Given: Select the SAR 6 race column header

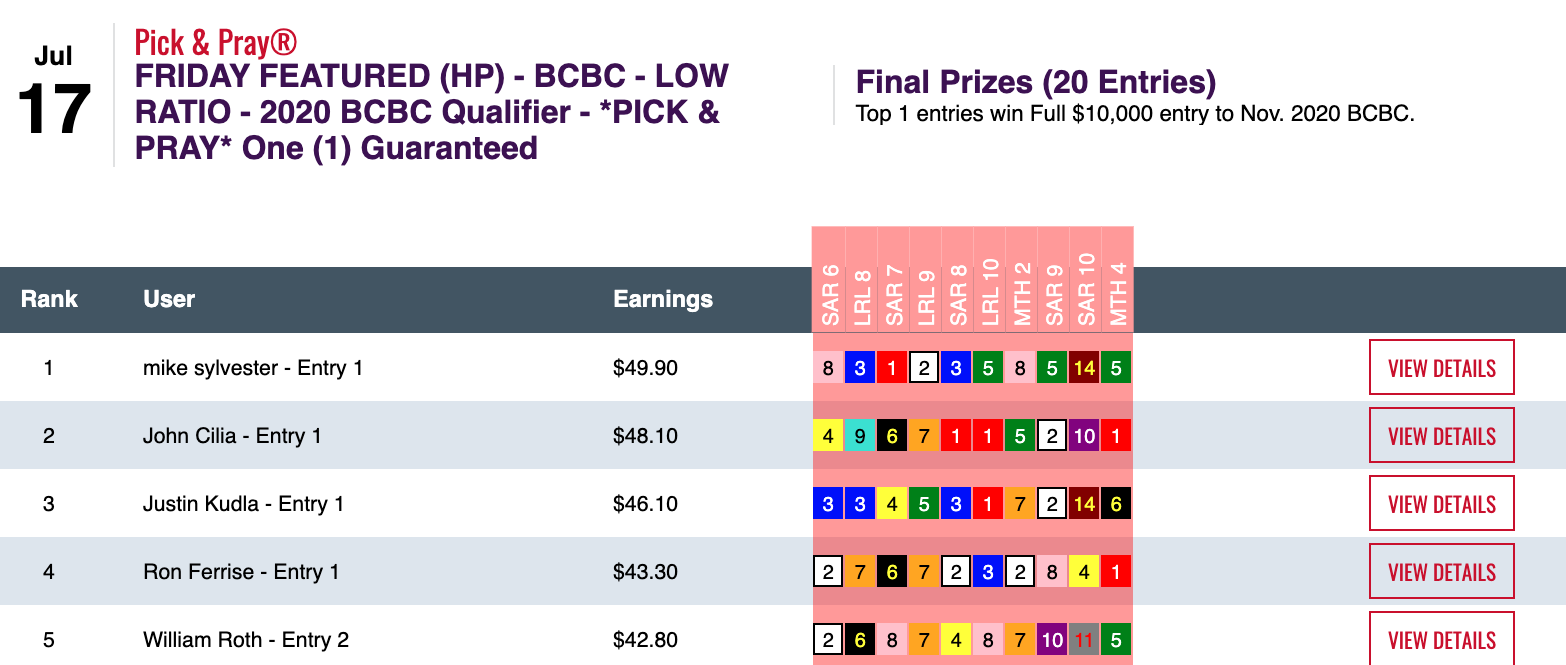Looking at the screenshot, I should pyautogui.click(x=829, y=296).
